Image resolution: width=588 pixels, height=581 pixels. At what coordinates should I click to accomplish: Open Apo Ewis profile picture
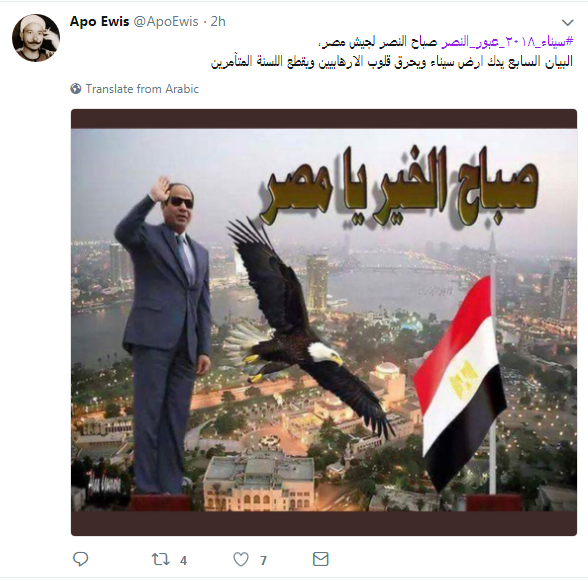point(36,38)
